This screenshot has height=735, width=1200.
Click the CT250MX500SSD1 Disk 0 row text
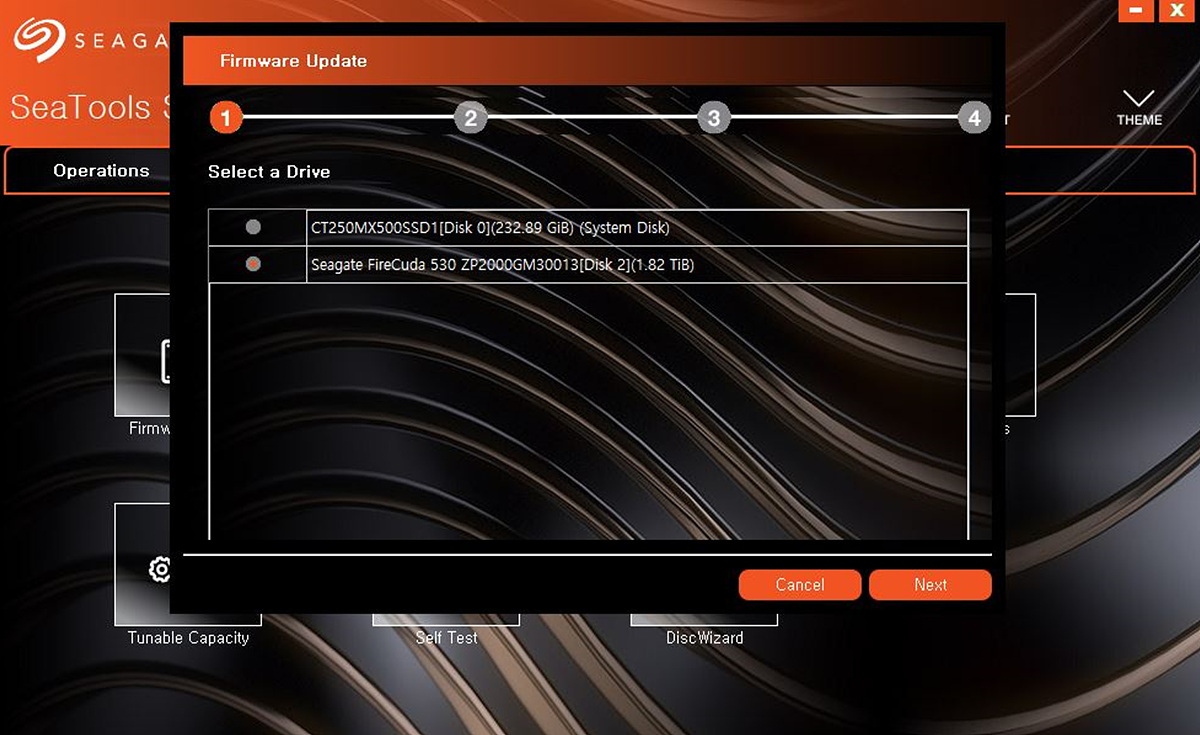pos(490,228)
